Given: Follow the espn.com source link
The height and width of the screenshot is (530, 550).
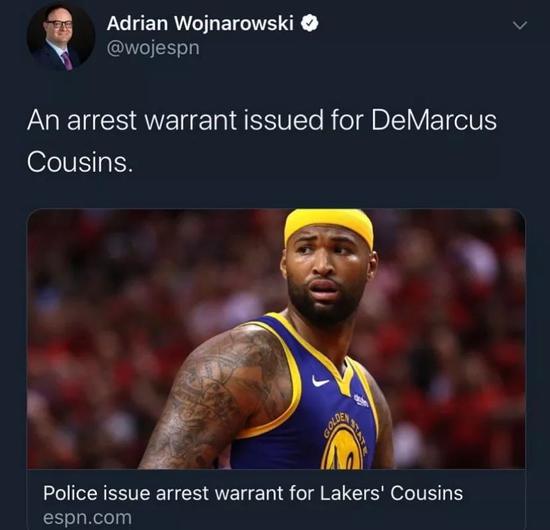Looking at the screenshot, I should tap(87, 518).
